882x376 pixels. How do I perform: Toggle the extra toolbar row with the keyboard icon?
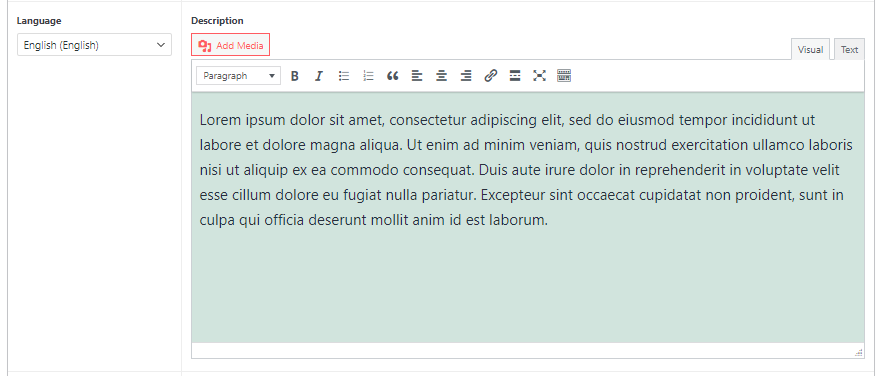pyautogui.click(x=564, y=76)
